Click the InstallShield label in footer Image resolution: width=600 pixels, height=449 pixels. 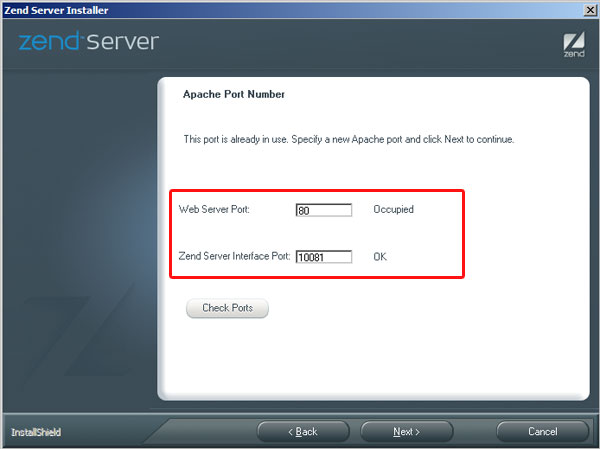point(36,432)
